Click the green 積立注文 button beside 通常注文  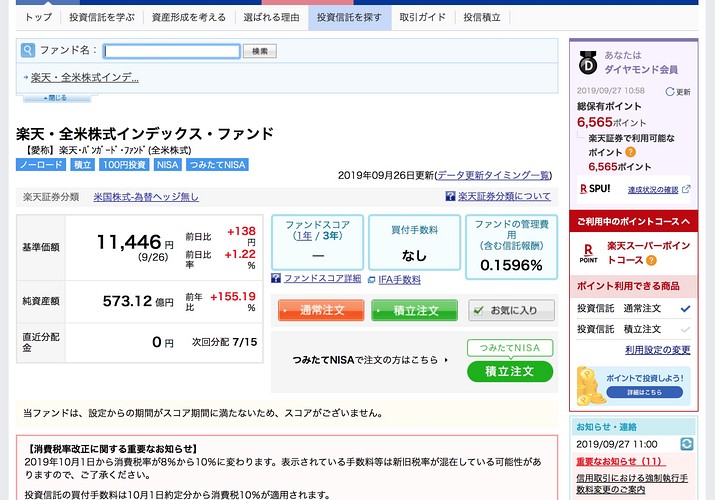[x=414, y=310]
